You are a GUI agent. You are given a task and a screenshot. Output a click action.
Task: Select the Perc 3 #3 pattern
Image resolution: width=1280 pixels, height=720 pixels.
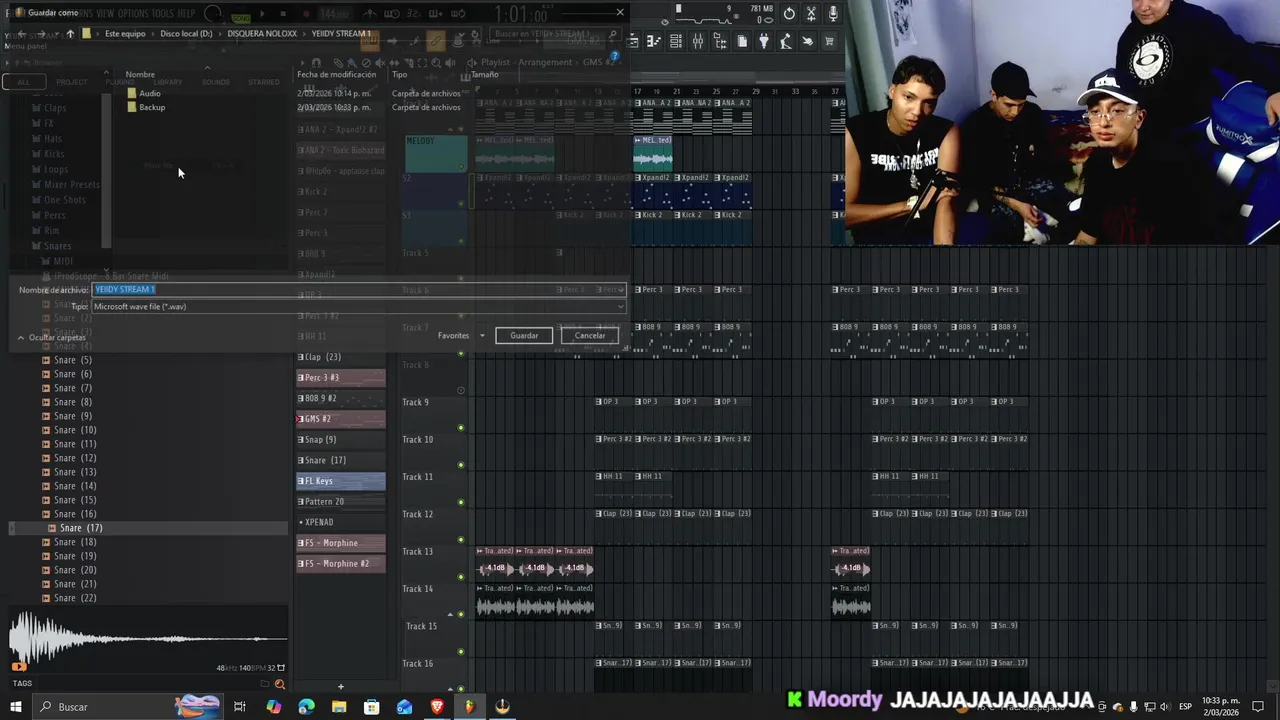(x=341, y=378)
